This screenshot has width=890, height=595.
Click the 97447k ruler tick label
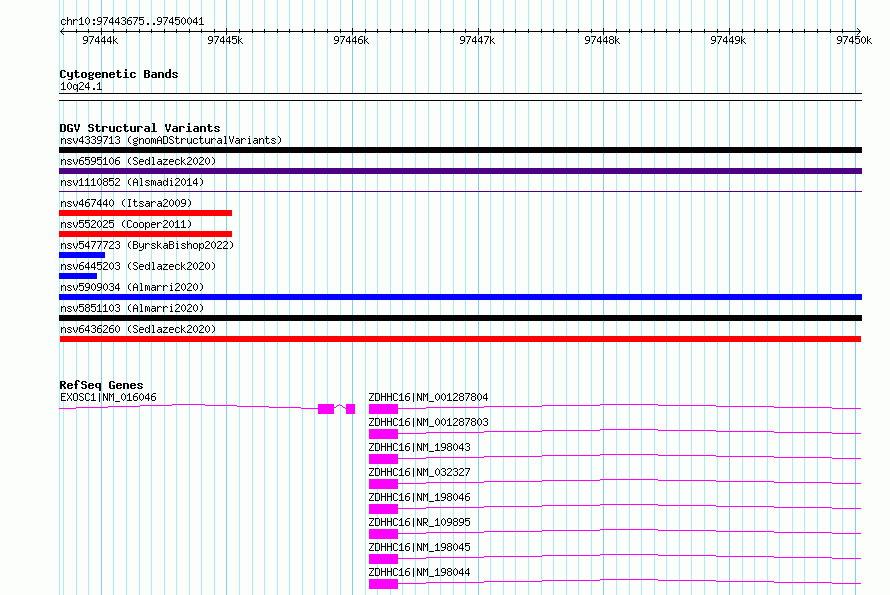(x=477, y=40)
